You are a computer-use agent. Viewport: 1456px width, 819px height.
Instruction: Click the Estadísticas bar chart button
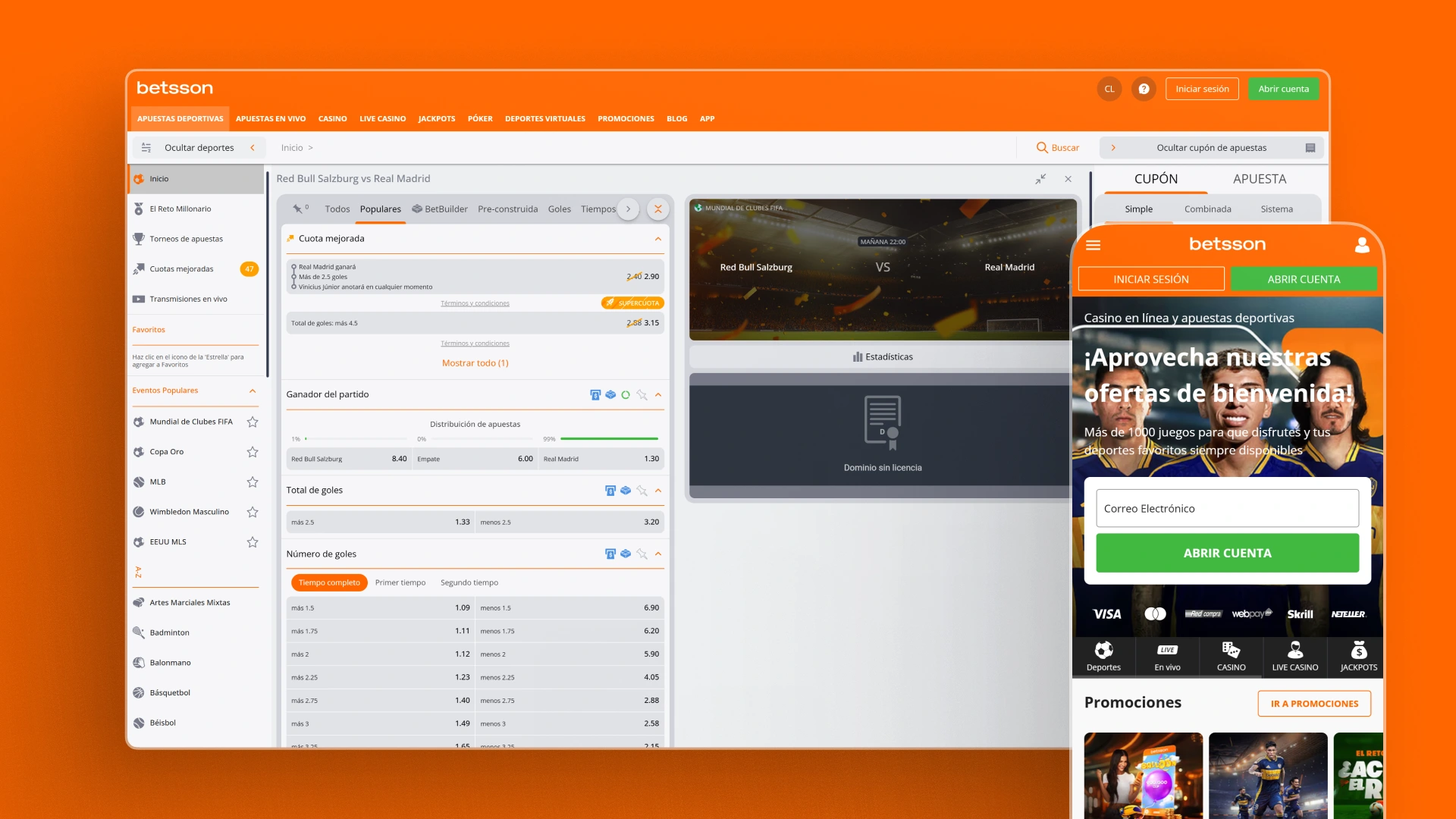click(x=883, y=356)
